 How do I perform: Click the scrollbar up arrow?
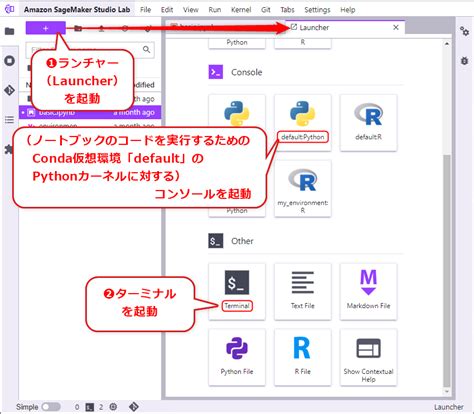pyautogui.click(x=447, y=44)
